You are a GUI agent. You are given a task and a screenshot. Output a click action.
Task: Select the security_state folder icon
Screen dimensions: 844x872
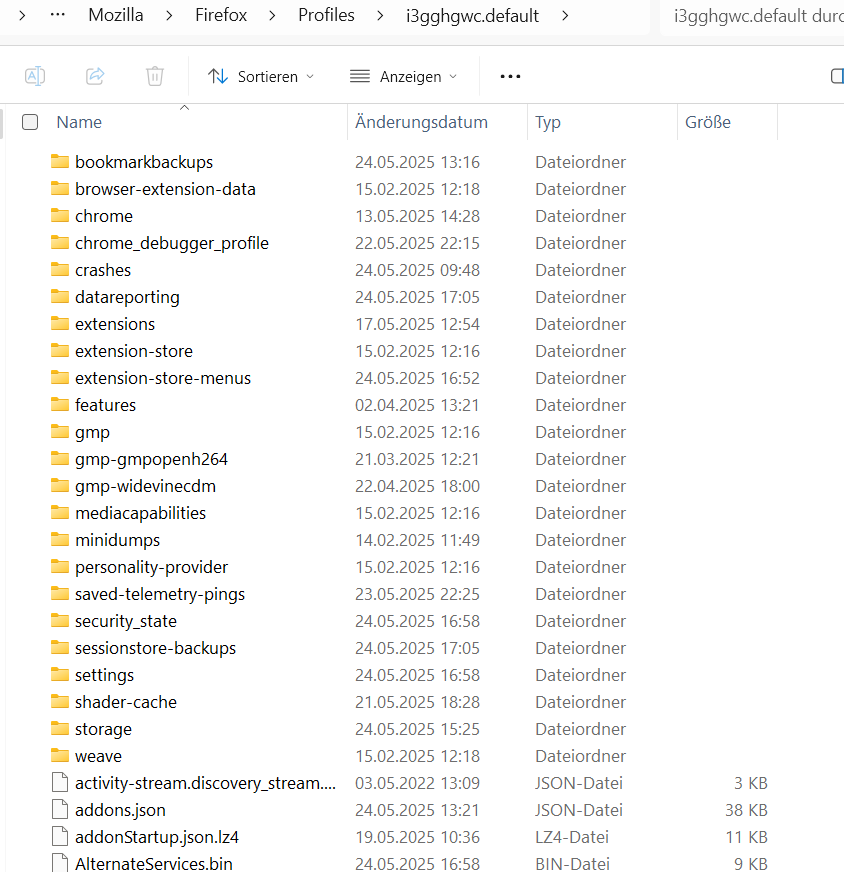[60, 621]
